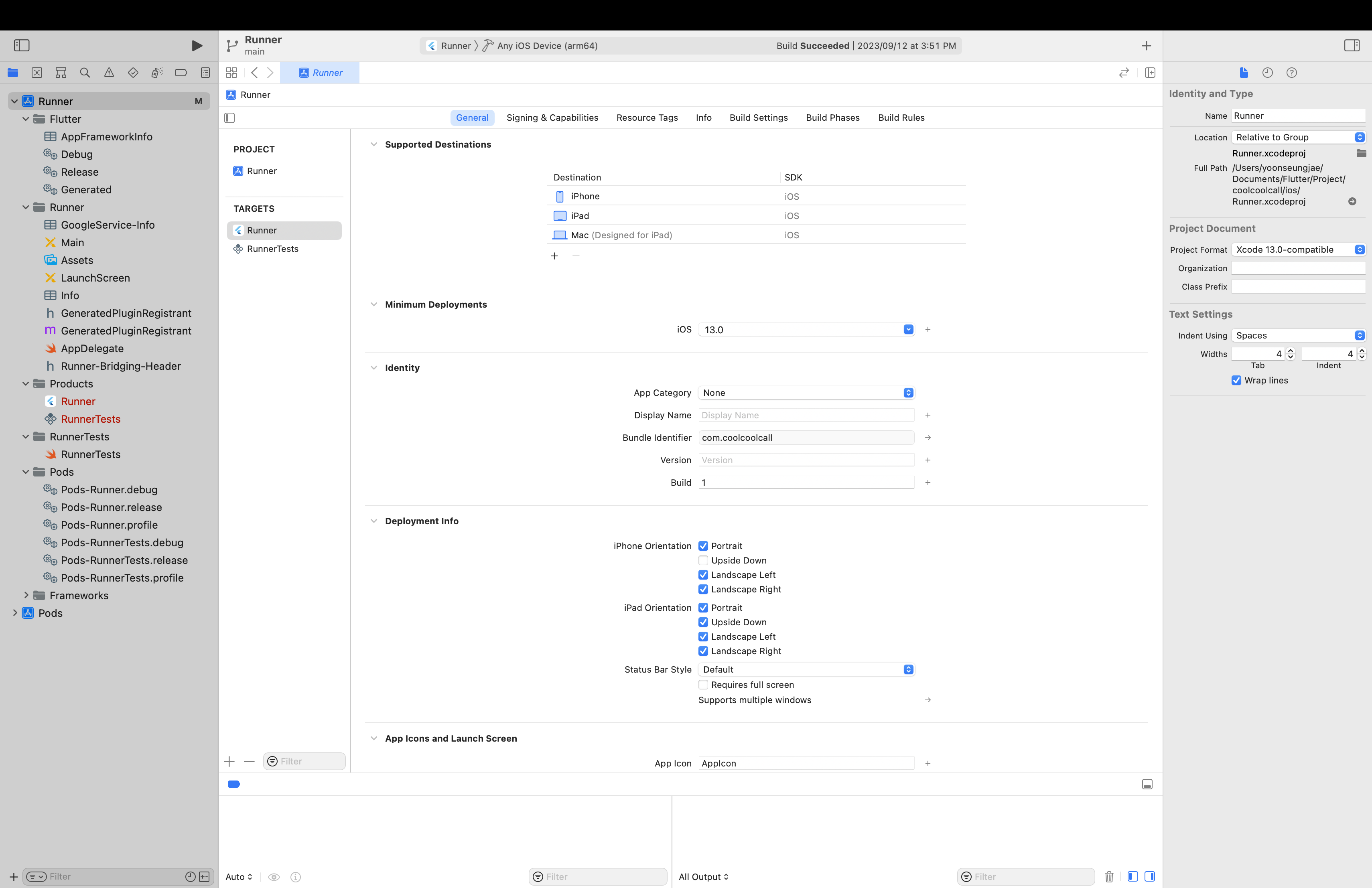
Task: Collapse the Flutter group
Action: click(x=25, y=119)
